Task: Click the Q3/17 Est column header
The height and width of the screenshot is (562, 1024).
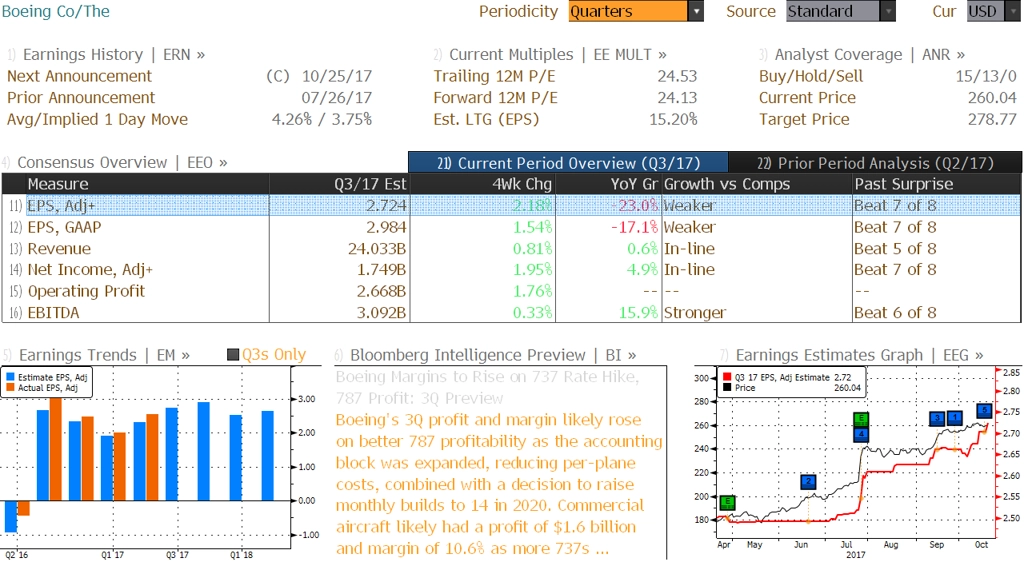Action: click(x=339, y=184)
